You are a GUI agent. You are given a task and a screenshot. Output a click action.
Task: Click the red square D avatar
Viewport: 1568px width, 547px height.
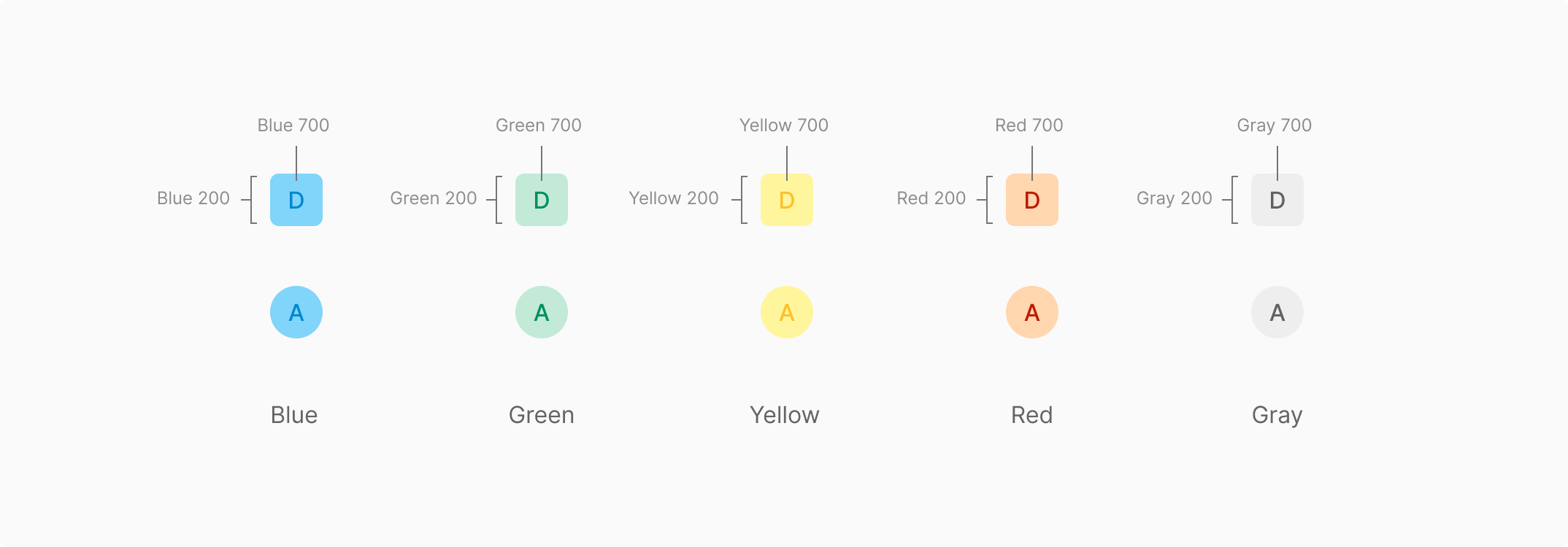point(1032,200)
